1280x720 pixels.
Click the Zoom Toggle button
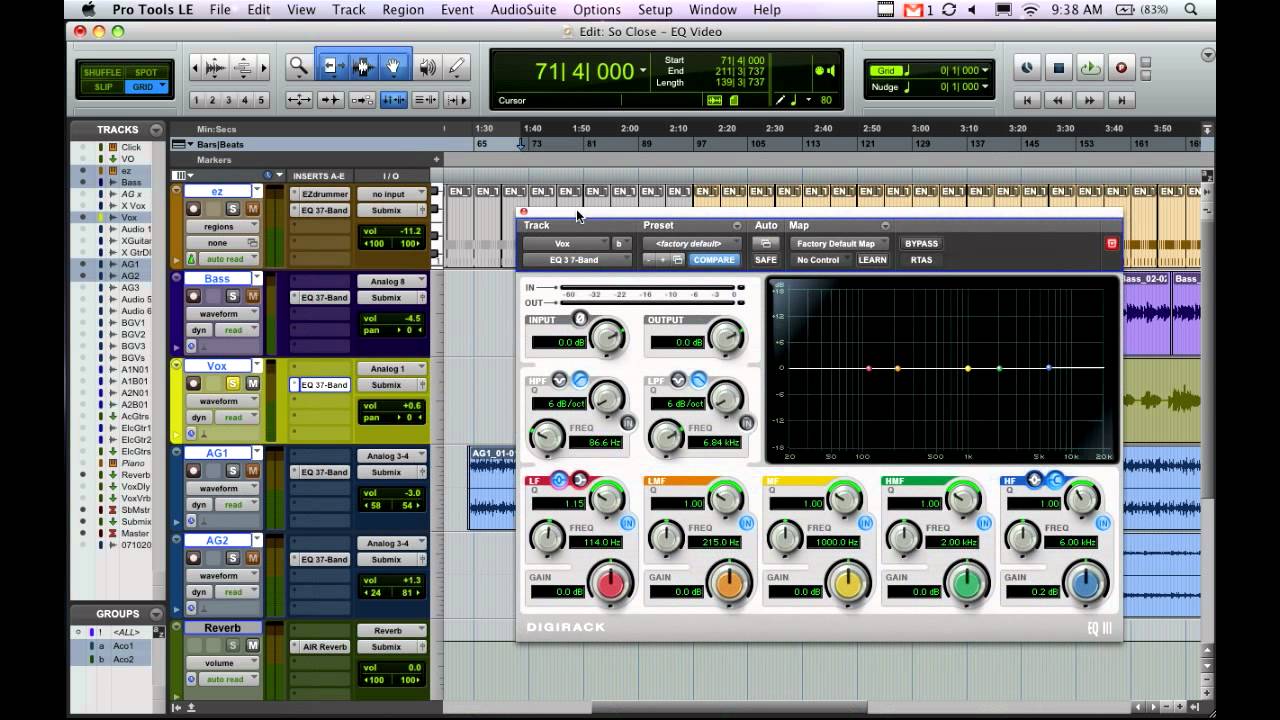pos(299,100)
